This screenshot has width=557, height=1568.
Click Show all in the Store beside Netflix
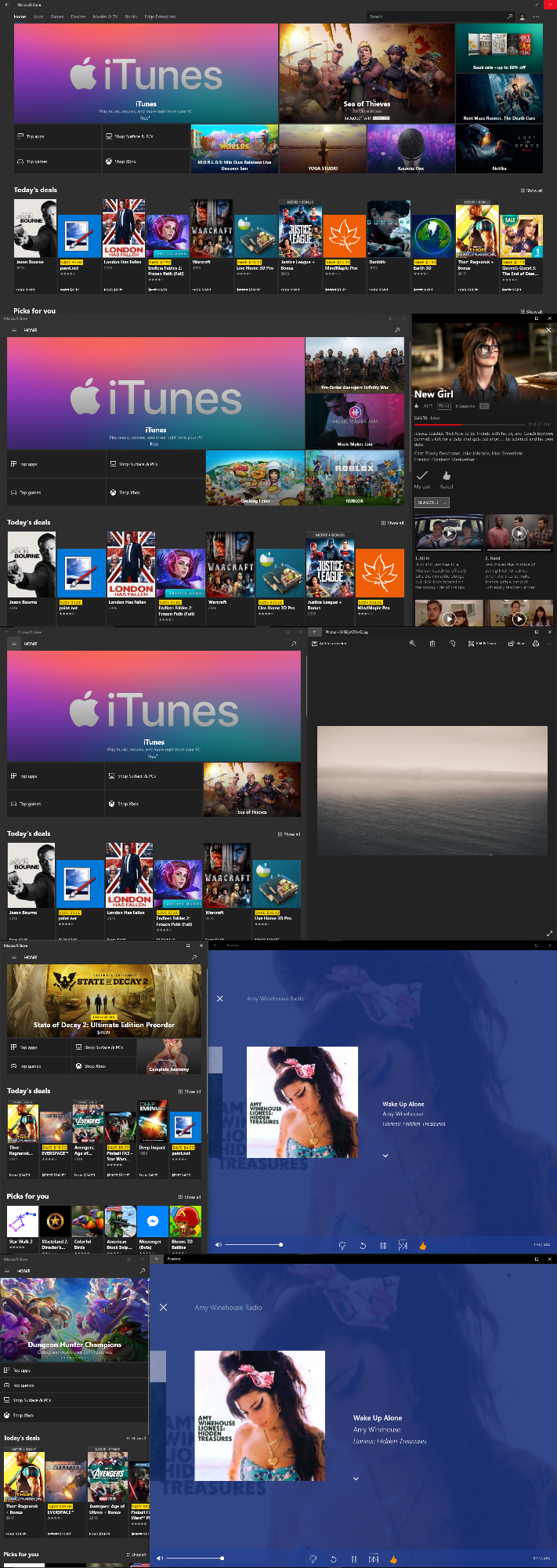392,522
